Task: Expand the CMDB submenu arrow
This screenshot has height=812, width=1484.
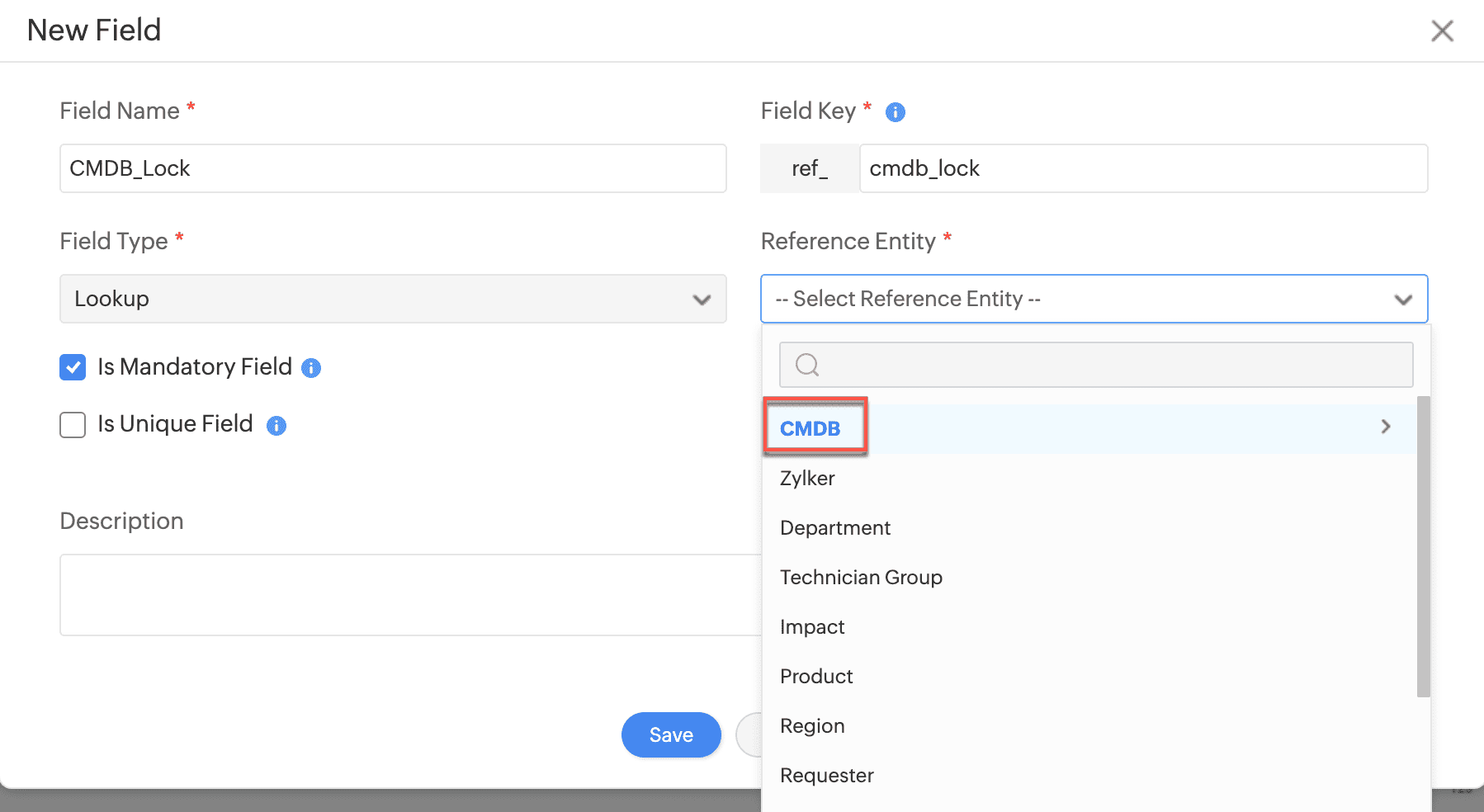Action: [1386, 427]
